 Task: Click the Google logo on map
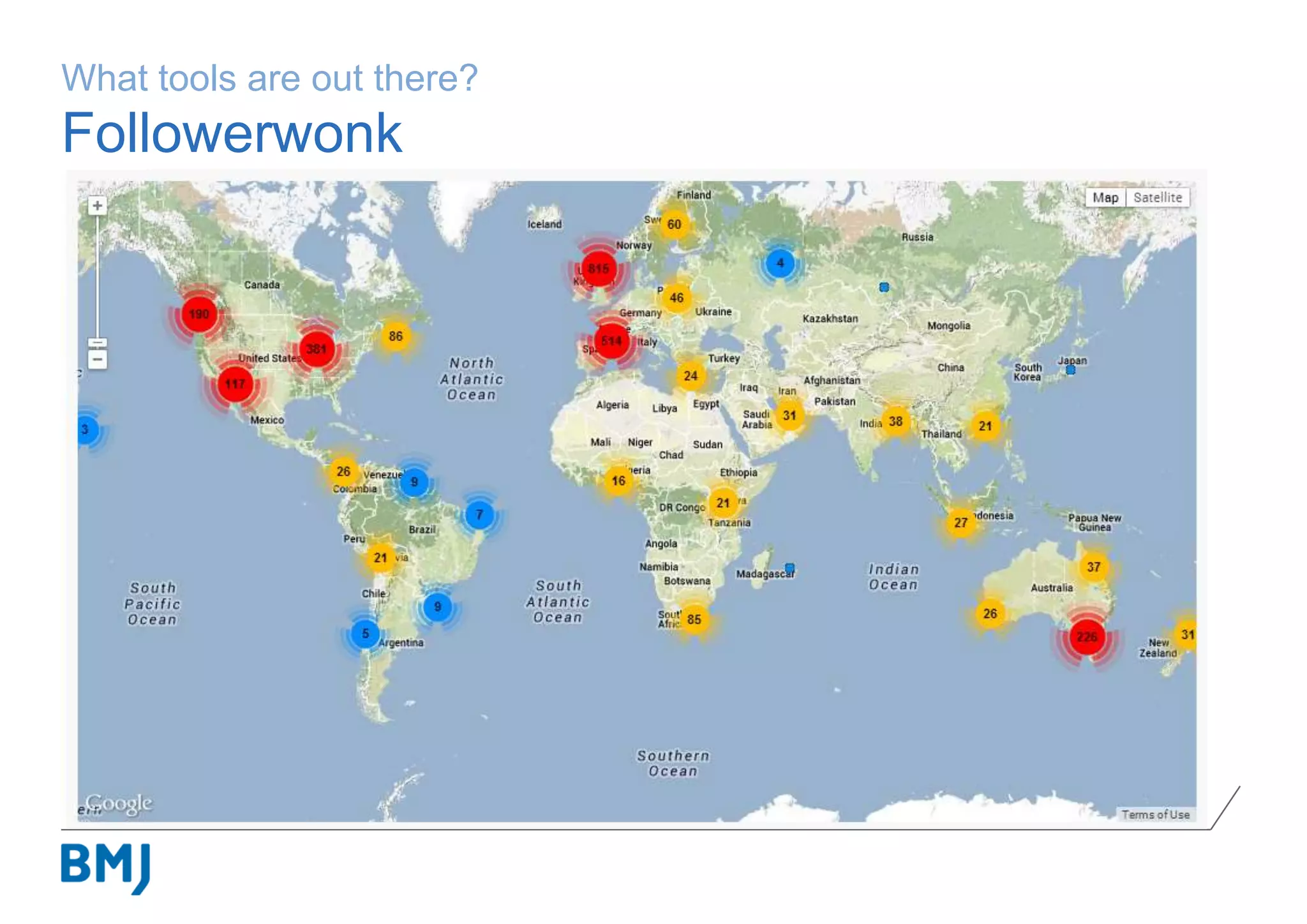pos(119,803)
